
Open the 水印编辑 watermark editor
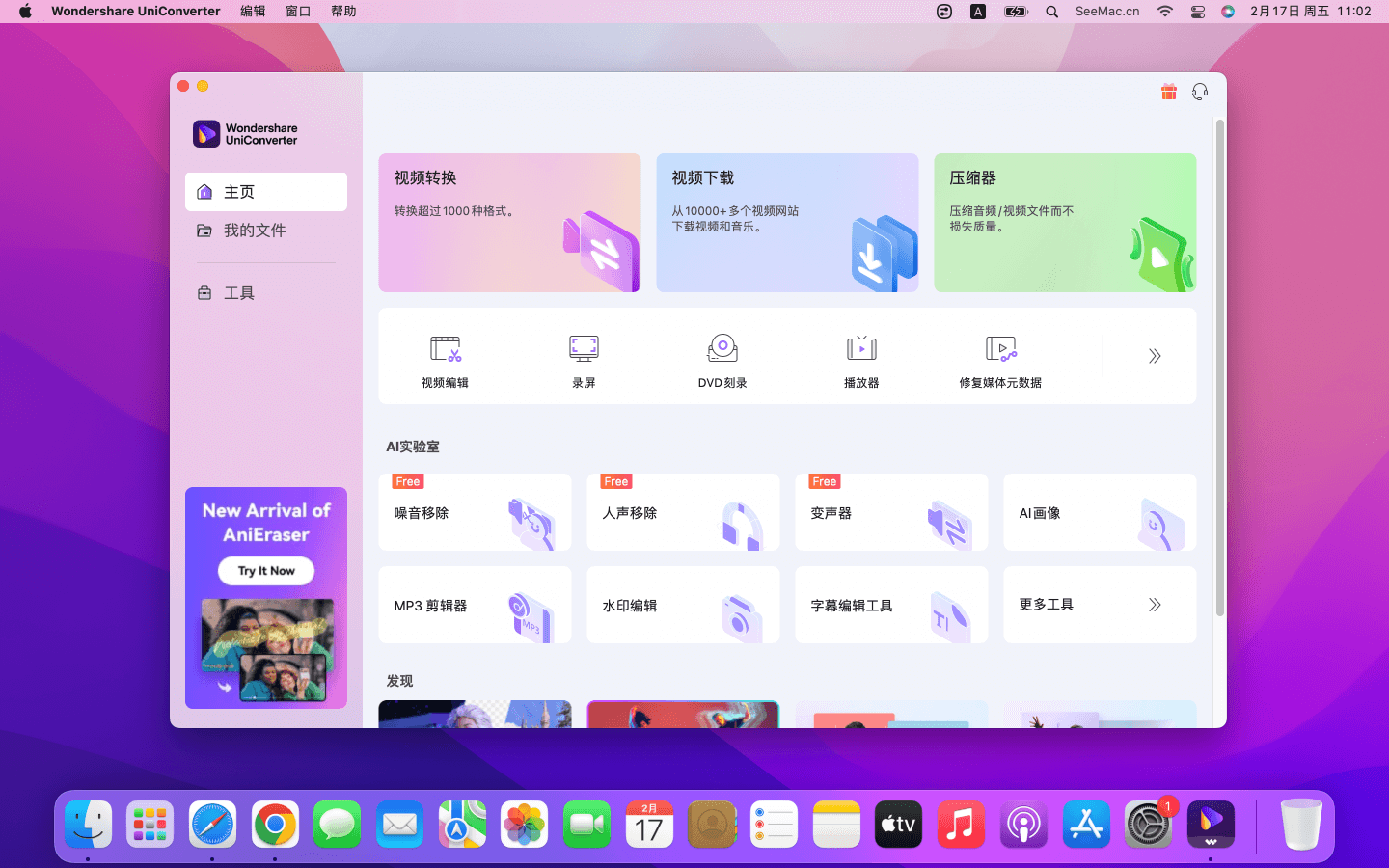point(683,605)
